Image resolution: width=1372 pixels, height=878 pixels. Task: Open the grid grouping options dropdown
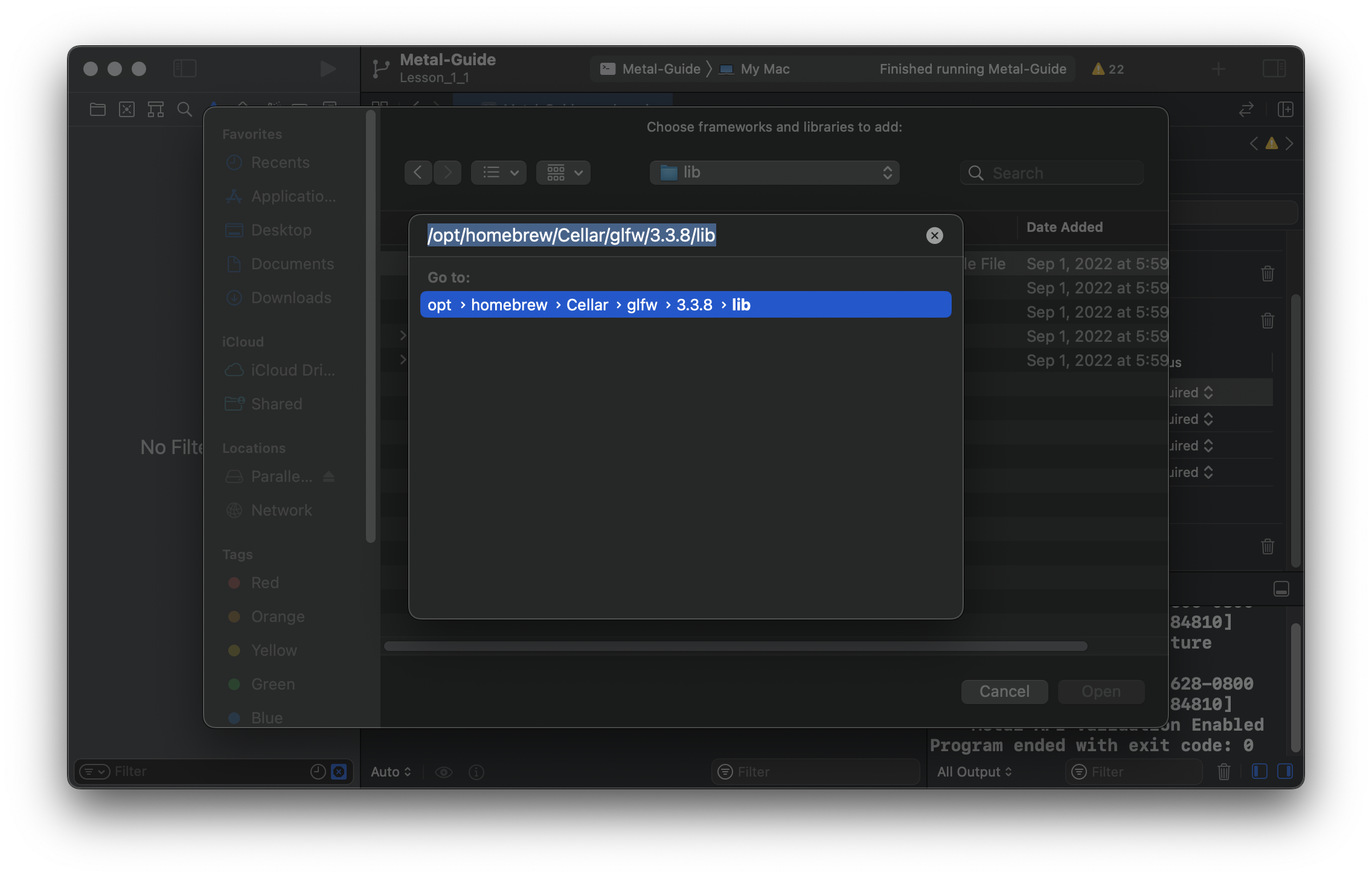tap(563, 173)
